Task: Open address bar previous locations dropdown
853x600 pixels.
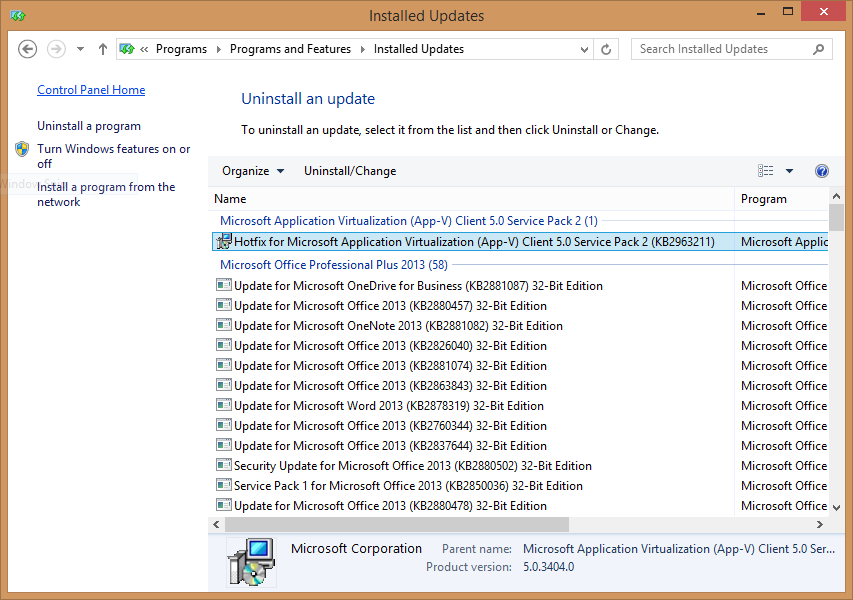Action: (x=584, y=50)
